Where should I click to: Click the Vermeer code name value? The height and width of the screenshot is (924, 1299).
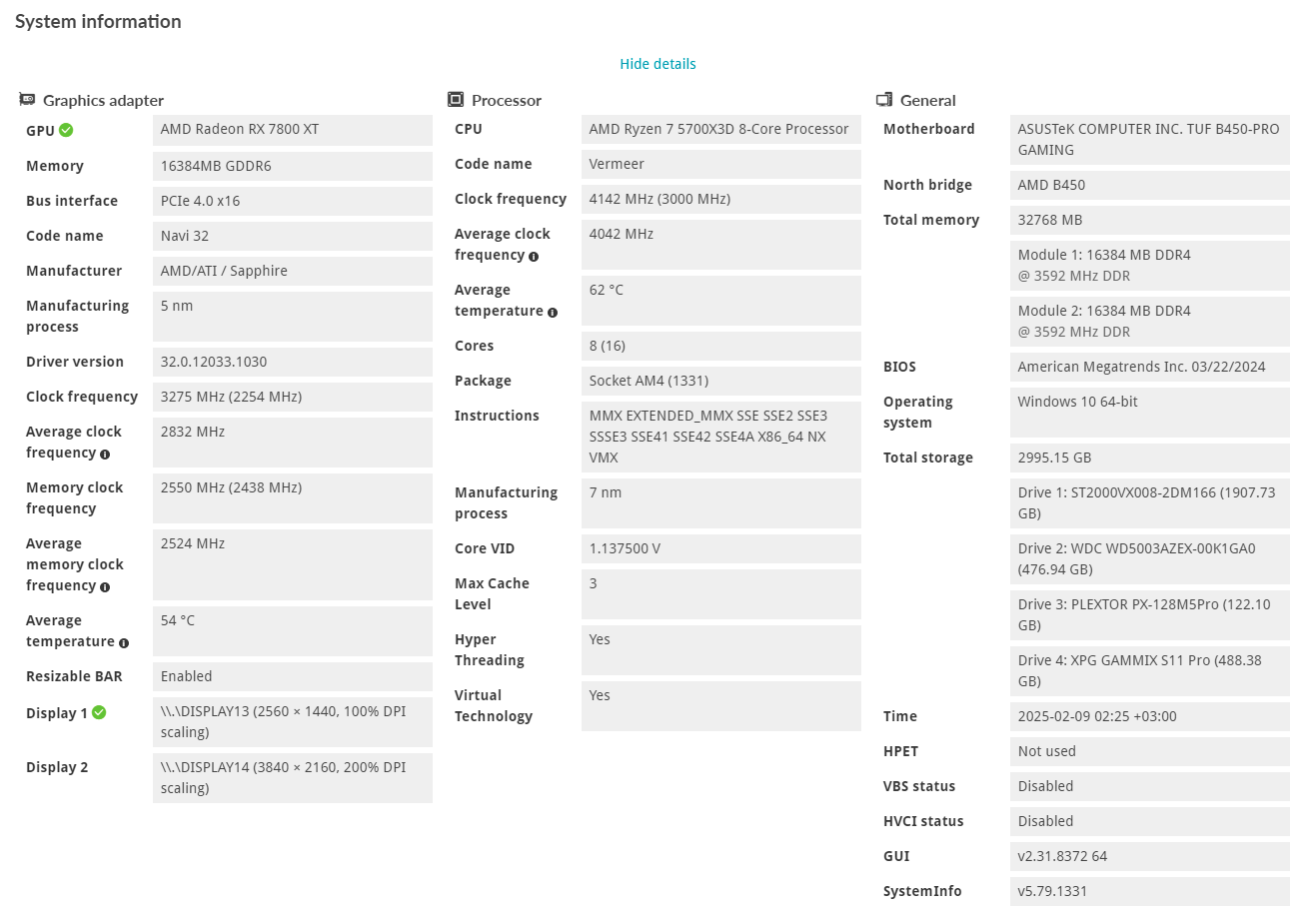[x=721, y=164]
